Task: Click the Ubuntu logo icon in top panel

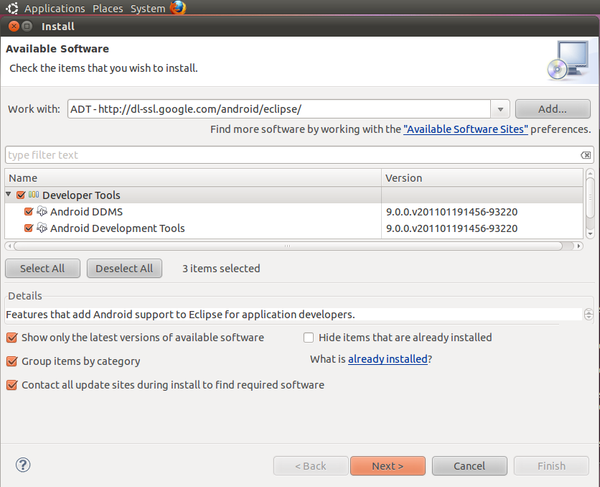Action: click(12, 8)
